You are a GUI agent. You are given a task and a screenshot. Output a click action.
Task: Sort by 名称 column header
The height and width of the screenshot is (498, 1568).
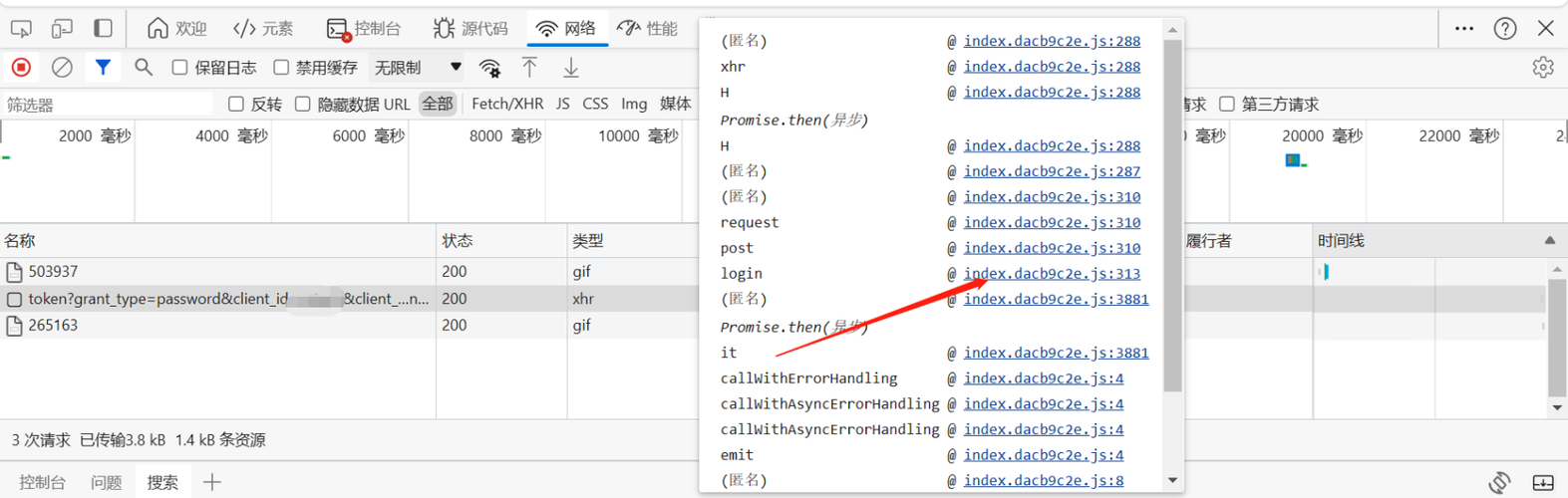(217, 240)
